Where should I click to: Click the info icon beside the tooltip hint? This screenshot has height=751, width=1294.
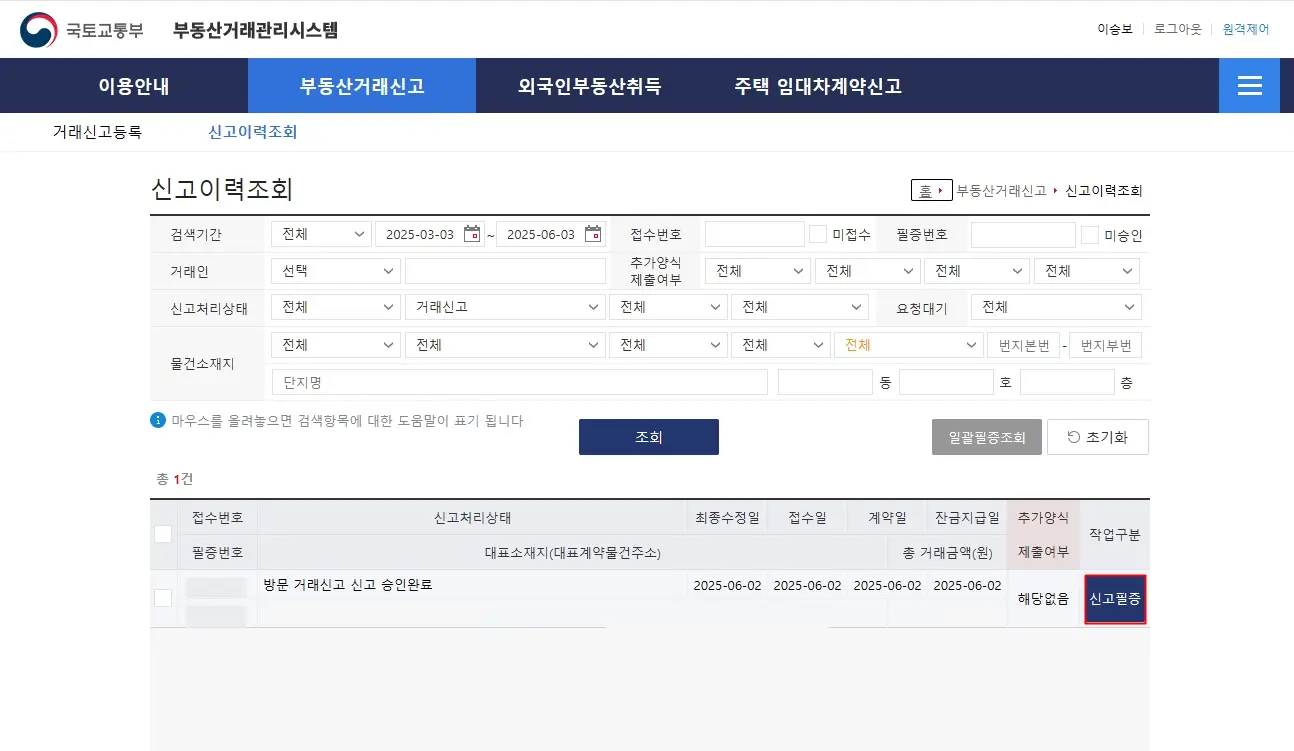tap(158, 420)
